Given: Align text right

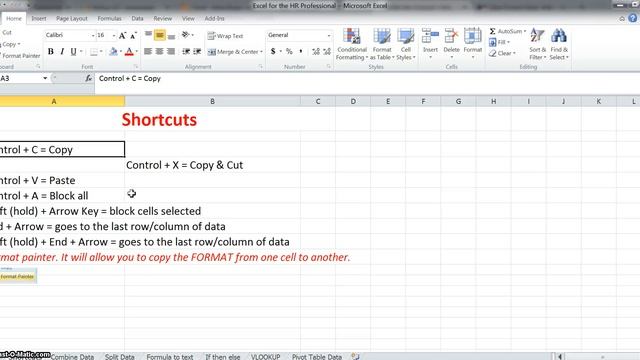Looking at the screenshot, I should click(x=171, y=51).
